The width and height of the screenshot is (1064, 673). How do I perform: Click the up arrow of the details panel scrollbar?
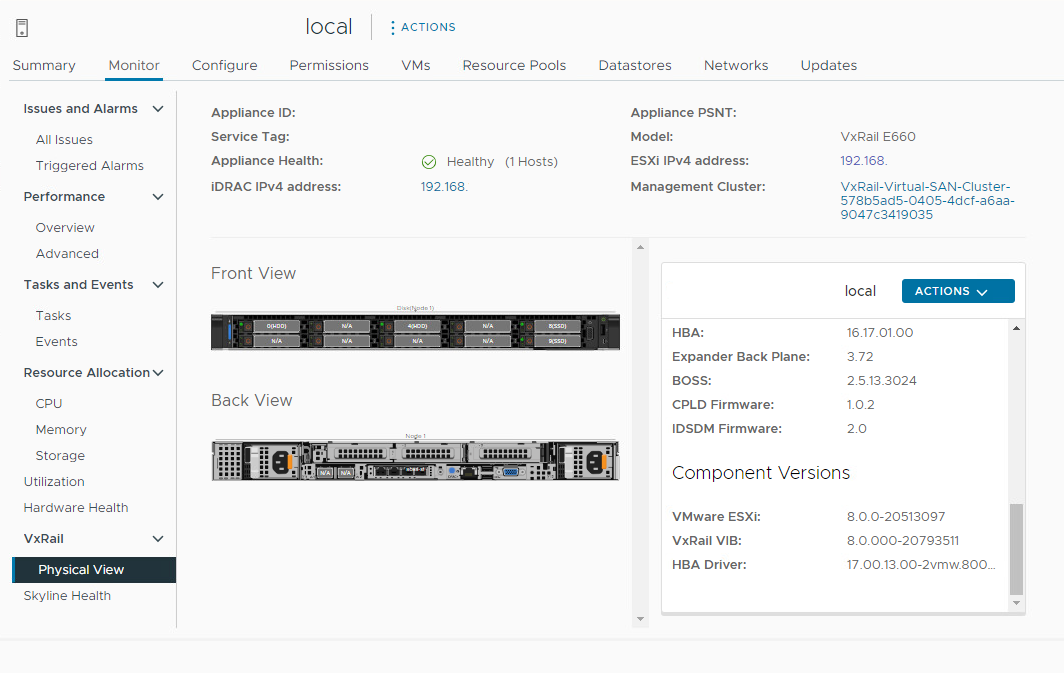point(1016,328)
